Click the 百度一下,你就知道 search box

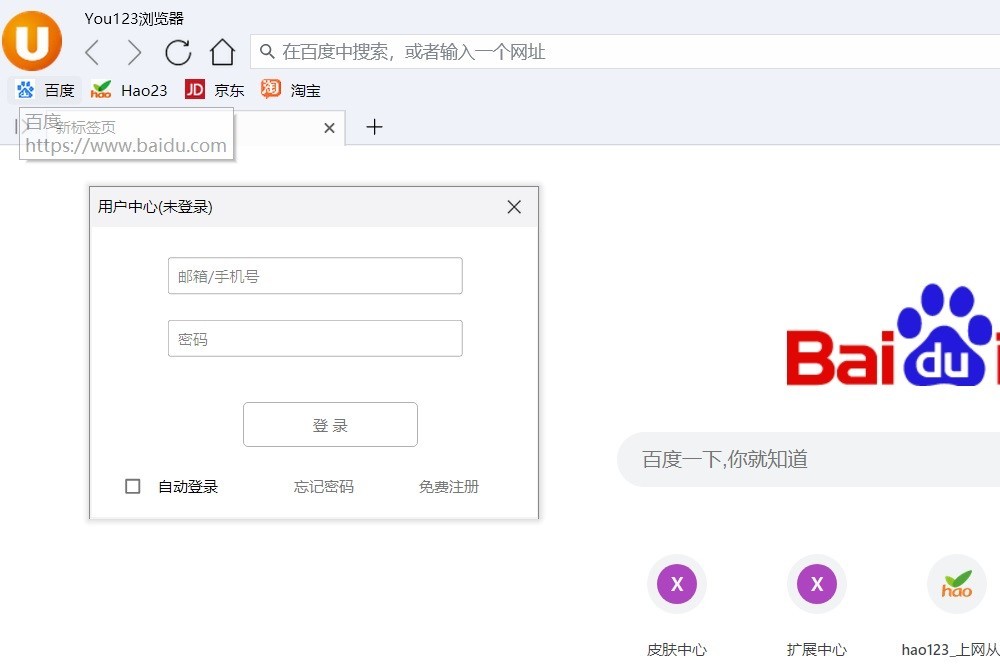click(809, 459)
